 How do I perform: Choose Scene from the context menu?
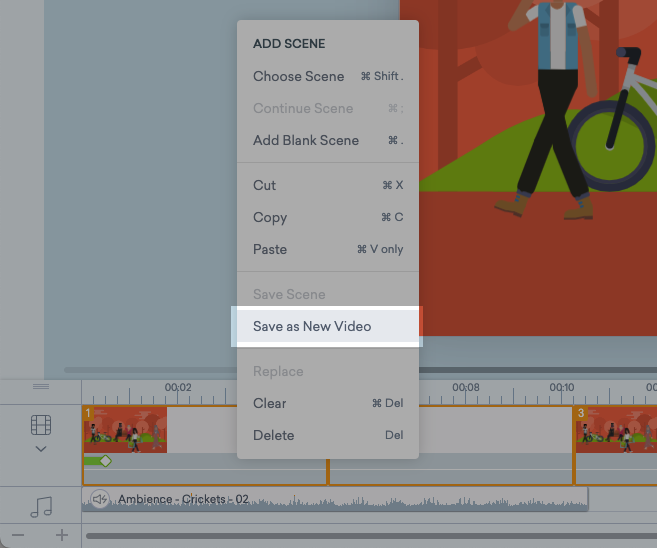tap(328, 76)
